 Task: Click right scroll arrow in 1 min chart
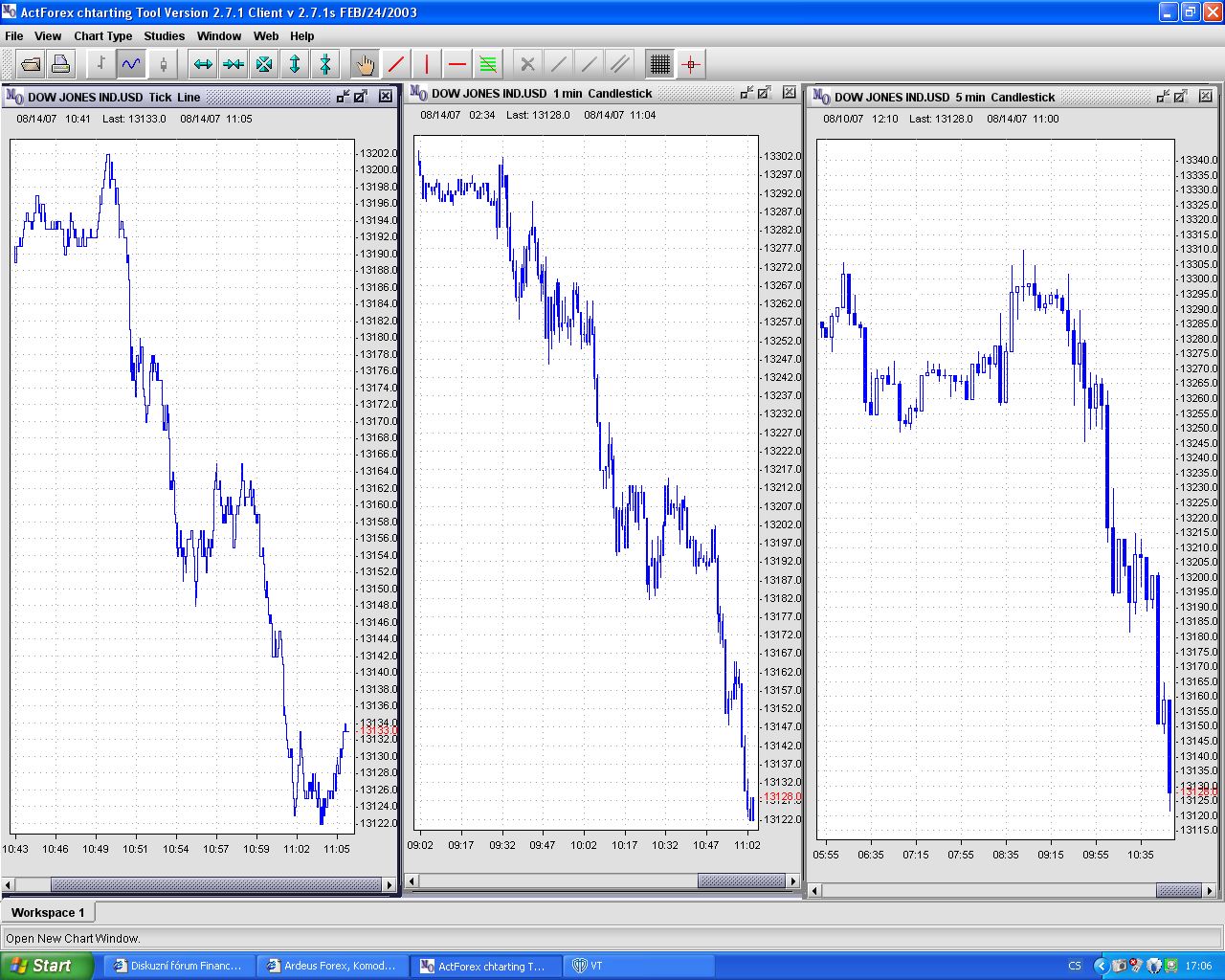pyautogui.click(x=793, y=881)
